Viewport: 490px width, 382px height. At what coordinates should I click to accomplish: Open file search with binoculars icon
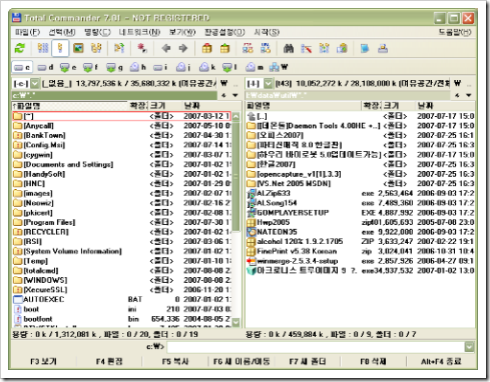[289, 48]
